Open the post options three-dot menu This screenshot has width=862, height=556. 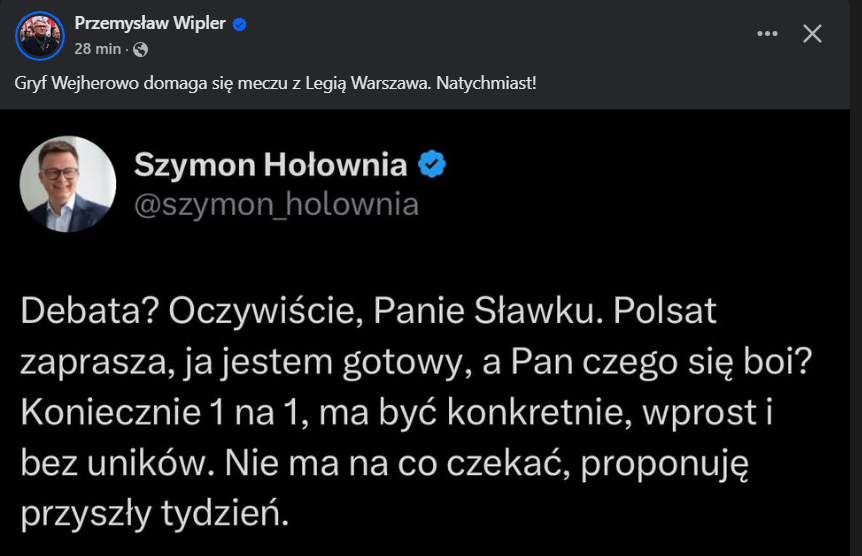coord(767,33)
